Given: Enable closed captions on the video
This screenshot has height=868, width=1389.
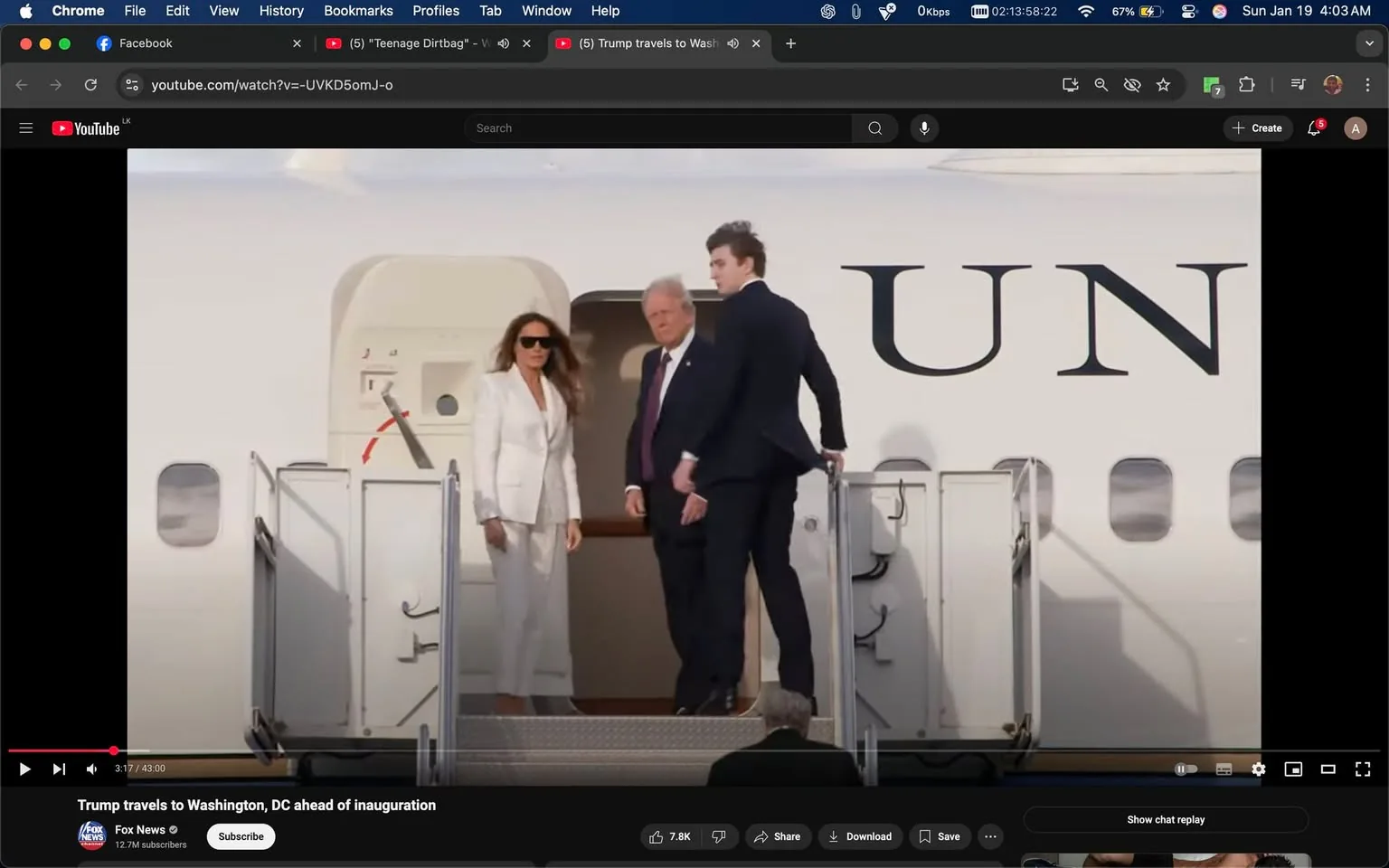Looking at the screenshot, I should point(1224,769).
